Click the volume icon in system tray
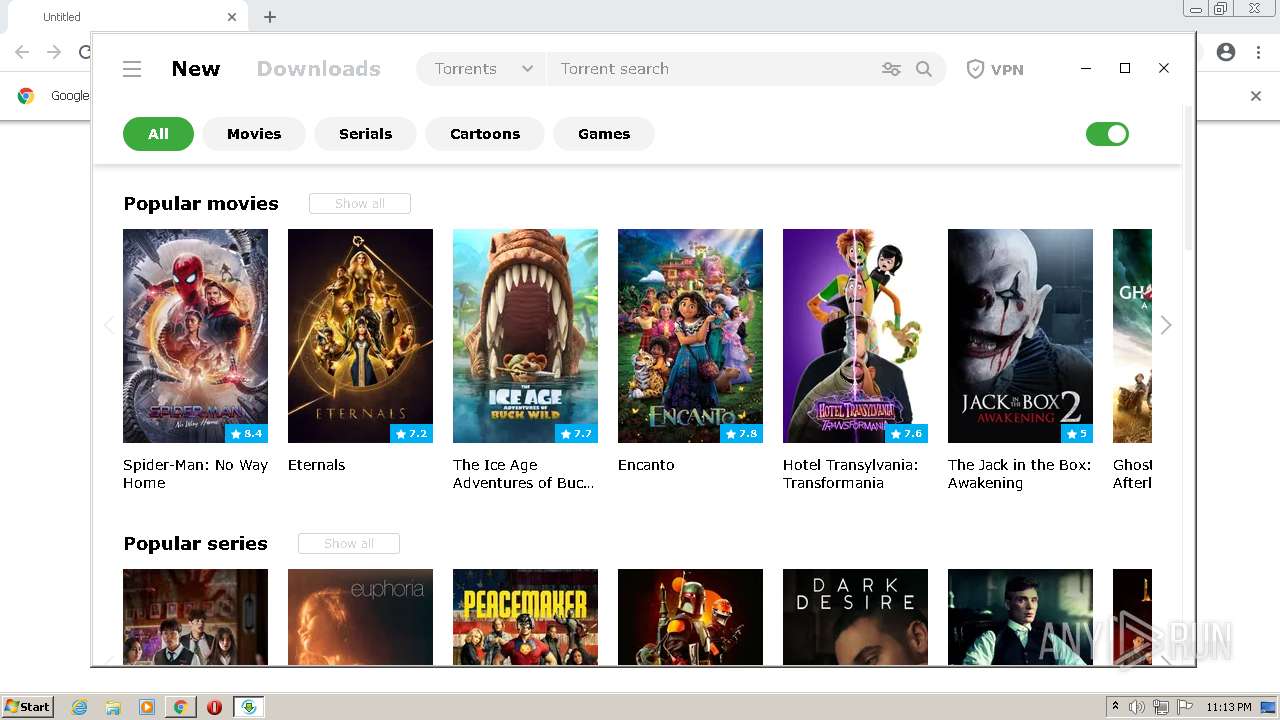Screen dimensions: 1280x720 coord(1137,707)
